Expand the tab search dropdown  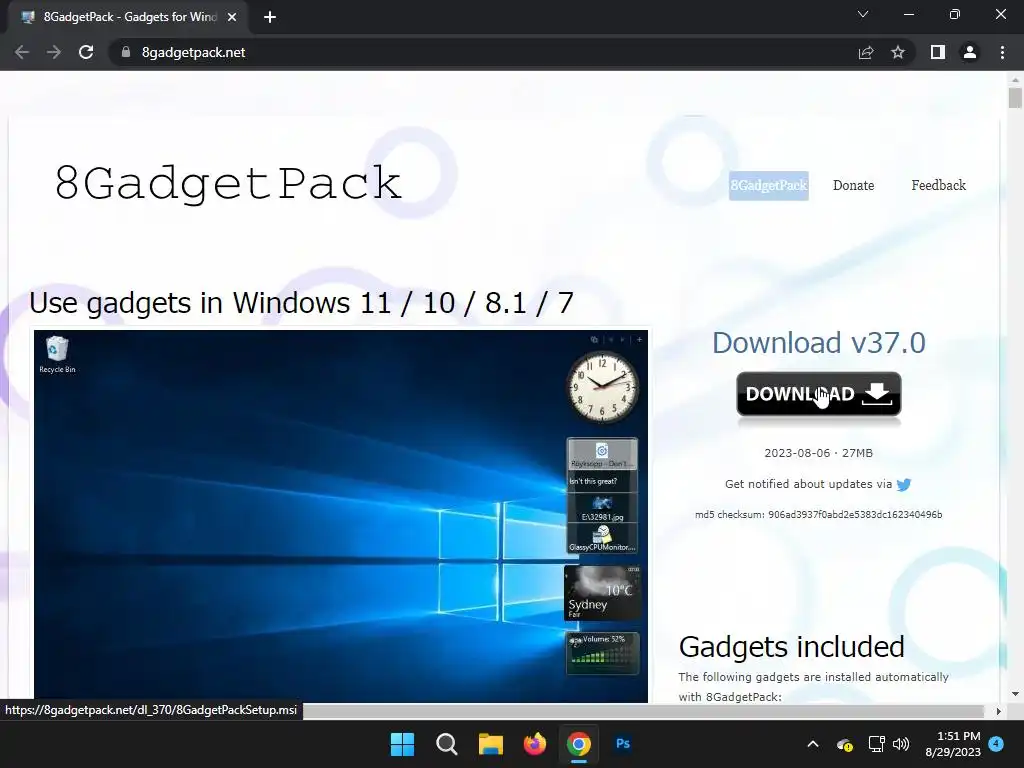[x=863, y=14]
